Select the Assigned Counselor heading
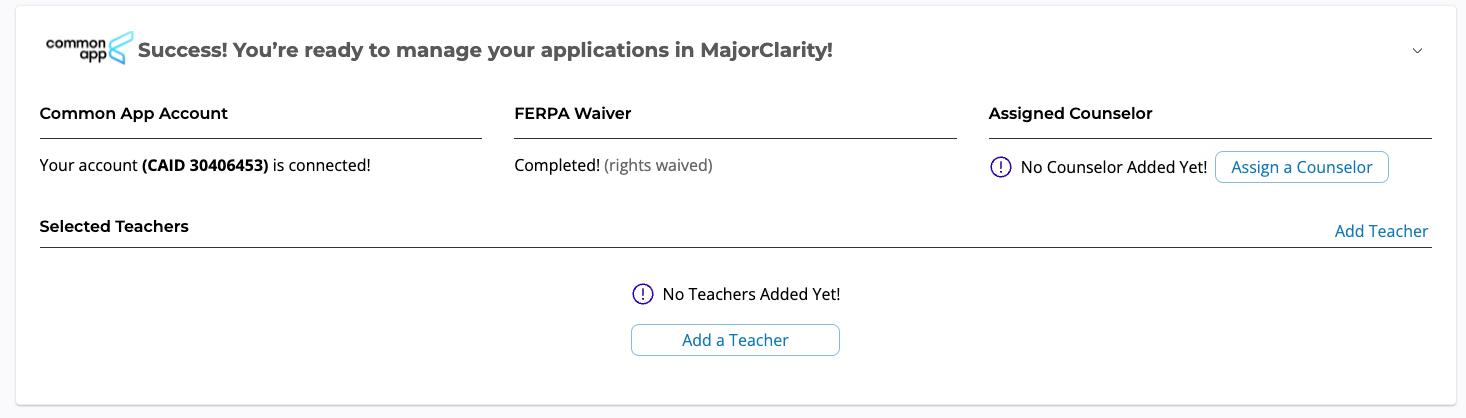 coord(1070,113)
